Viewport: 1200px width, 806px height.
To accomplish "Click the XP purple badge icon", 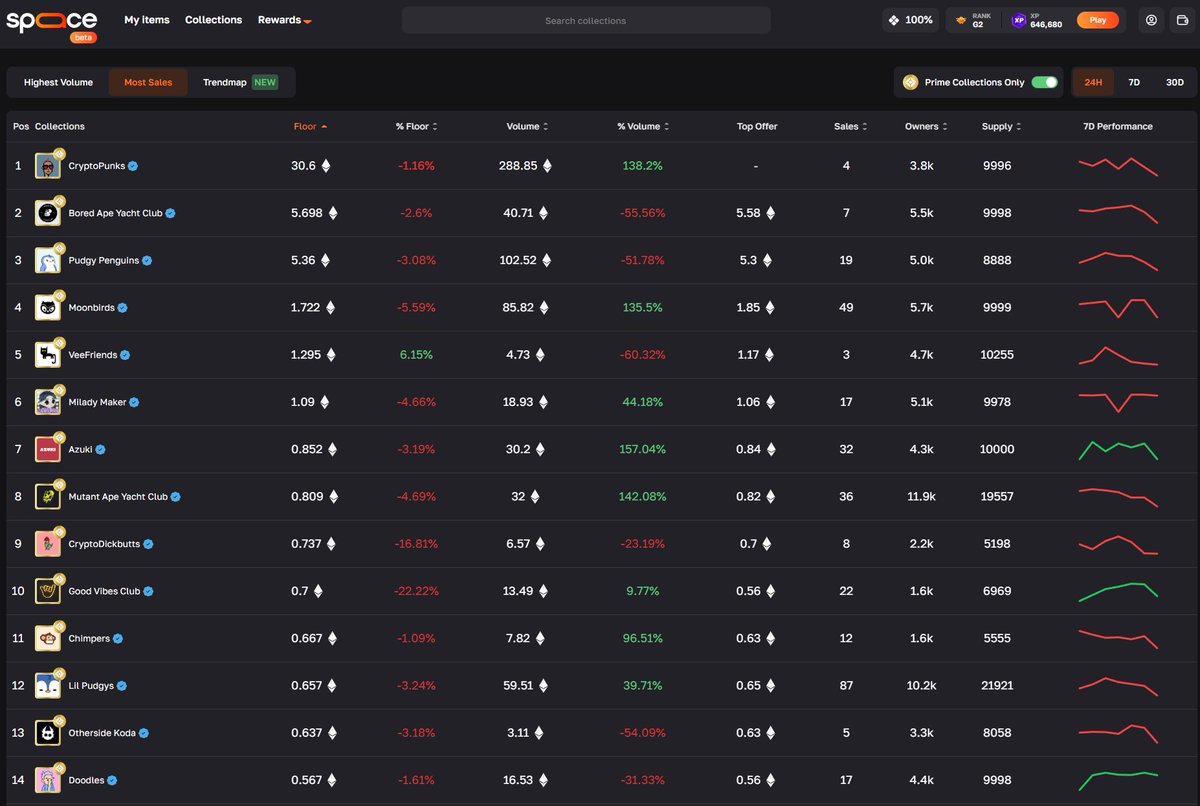I will coord(1019,20).
